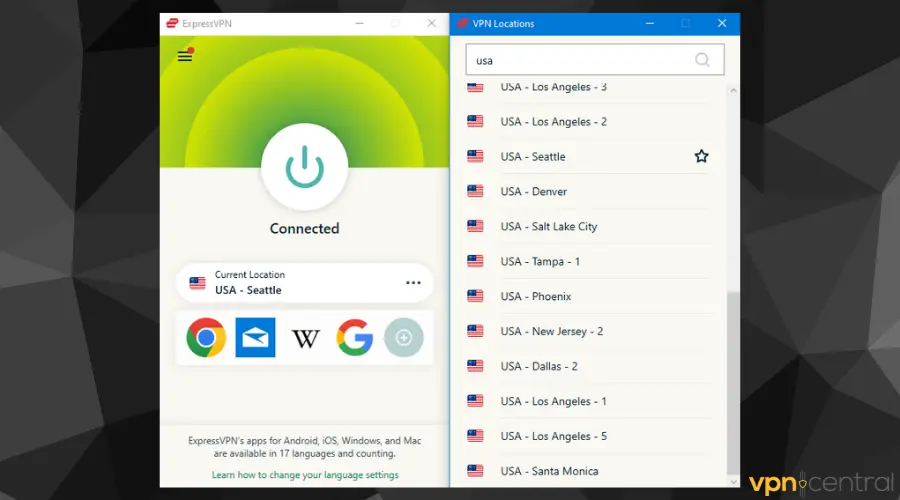This screenshot has width=900, height=500.
Task: Minimize the VPN Locations window
Action: pyautogui.click(x=650, y=24)
